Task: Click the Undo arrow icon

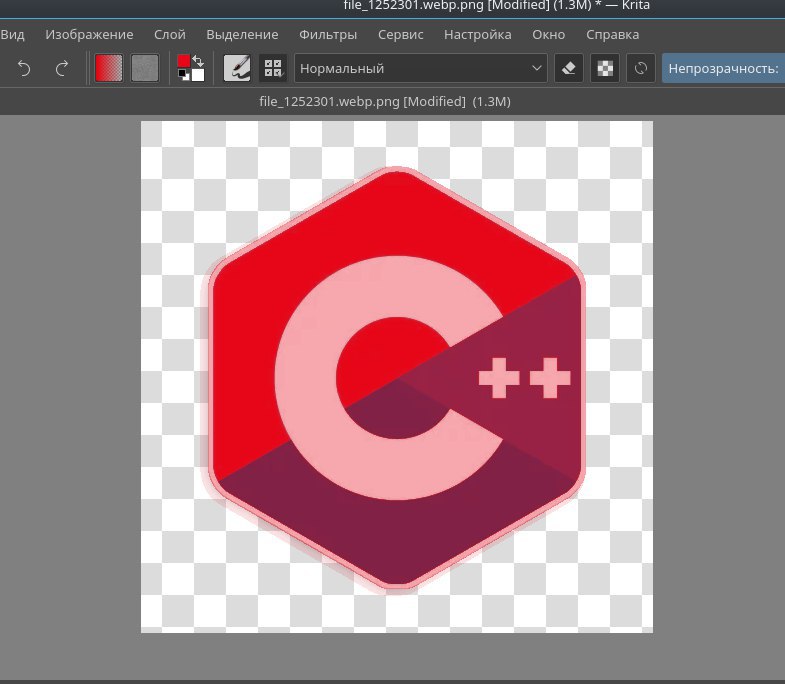Action: pyautogui.click(x=24, y=68)
